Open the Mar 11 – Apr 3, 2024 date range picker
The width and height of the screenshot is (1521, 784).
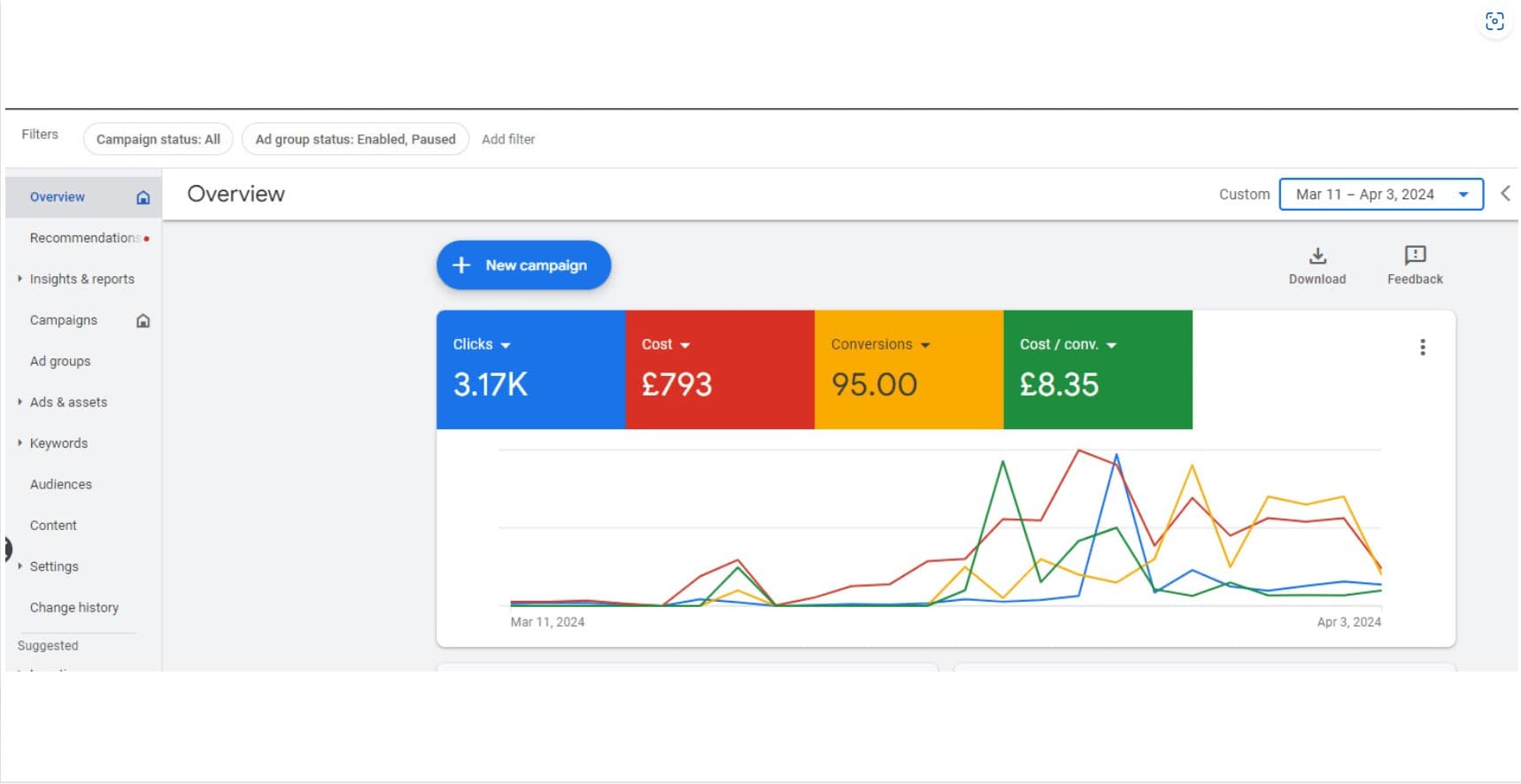(1381, 194)
